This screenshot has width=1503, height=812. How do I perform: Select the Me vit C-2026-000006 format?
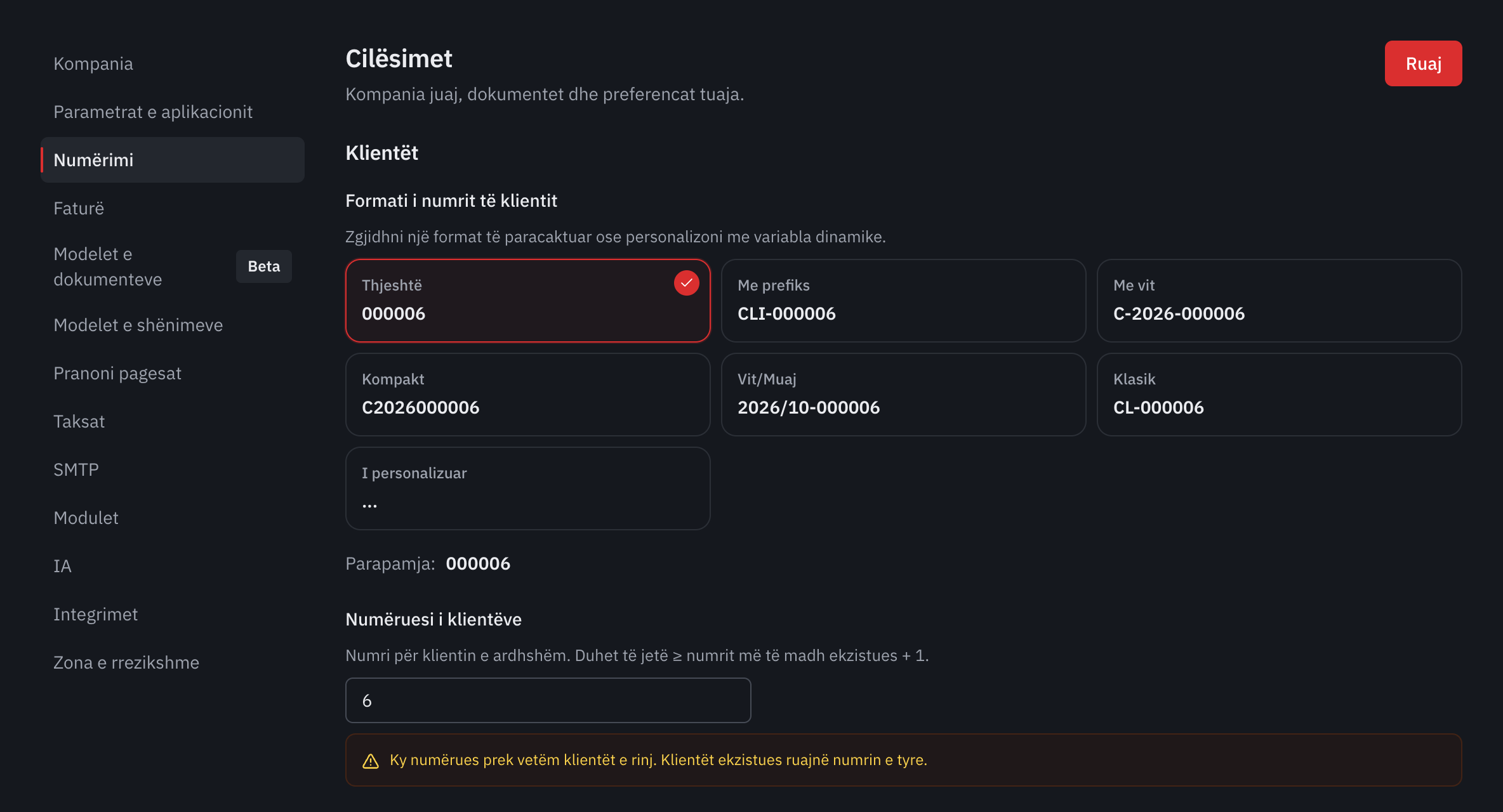tap(1279, 301)
